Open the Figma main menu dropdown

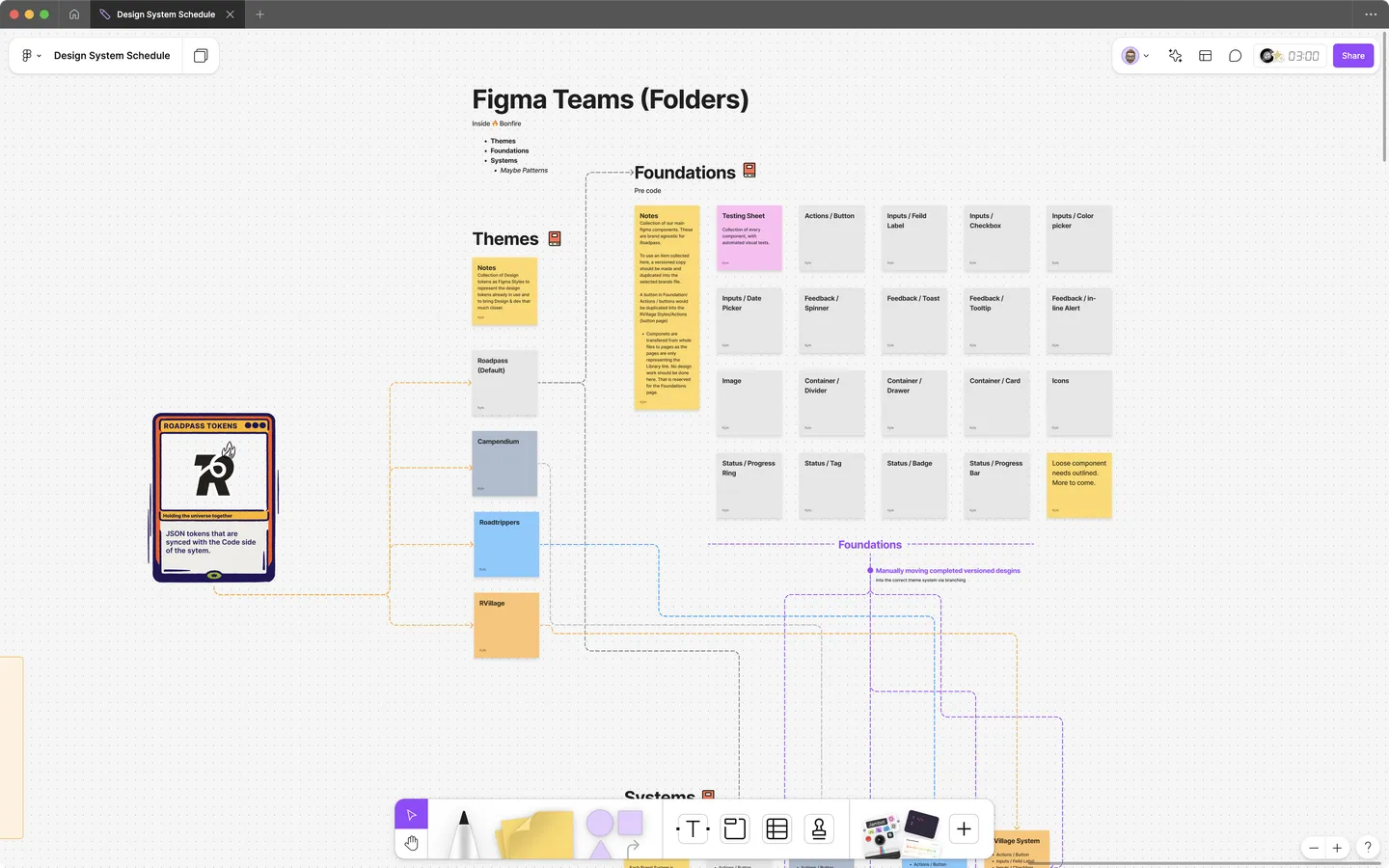[x=31, y=56]
